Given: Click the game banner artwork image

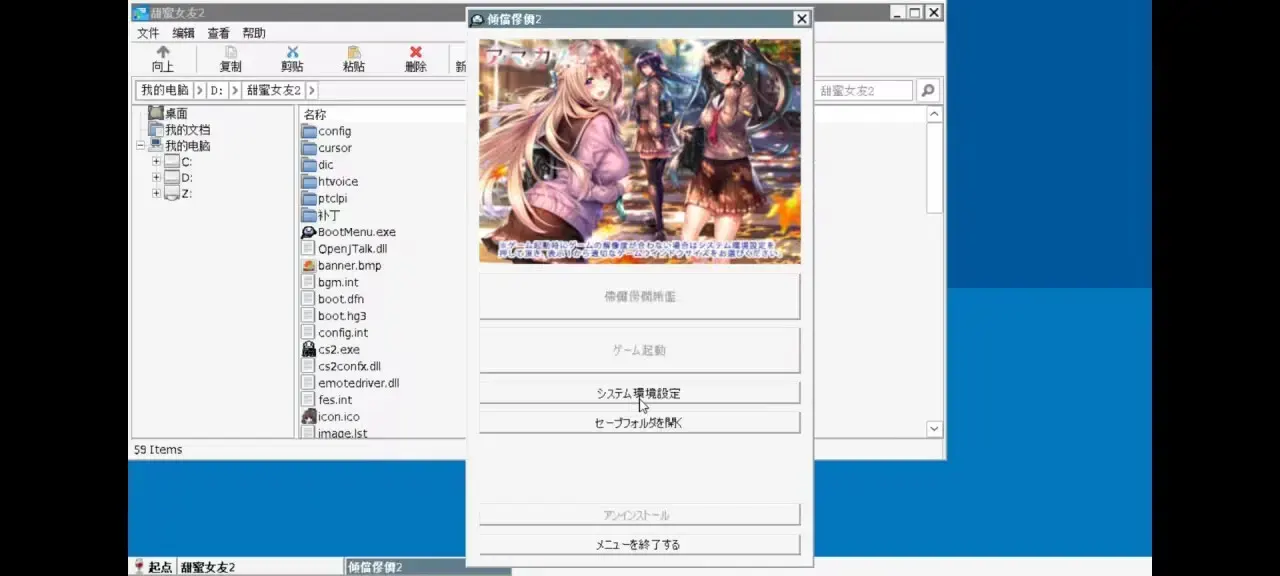Looking at the screenshot, I should pos(639,151).
